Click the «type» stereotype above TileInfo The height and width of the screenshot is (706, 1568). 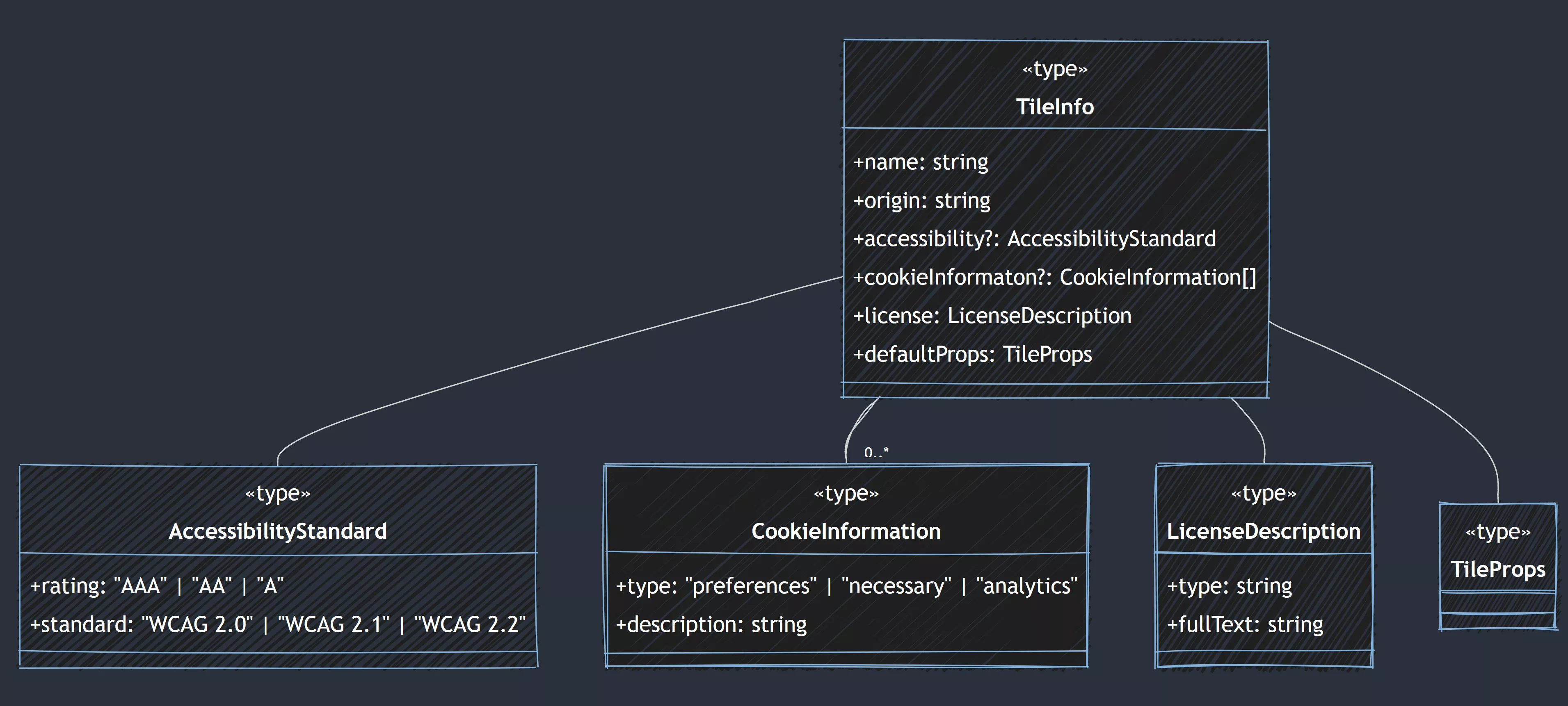click(1055, 69)
